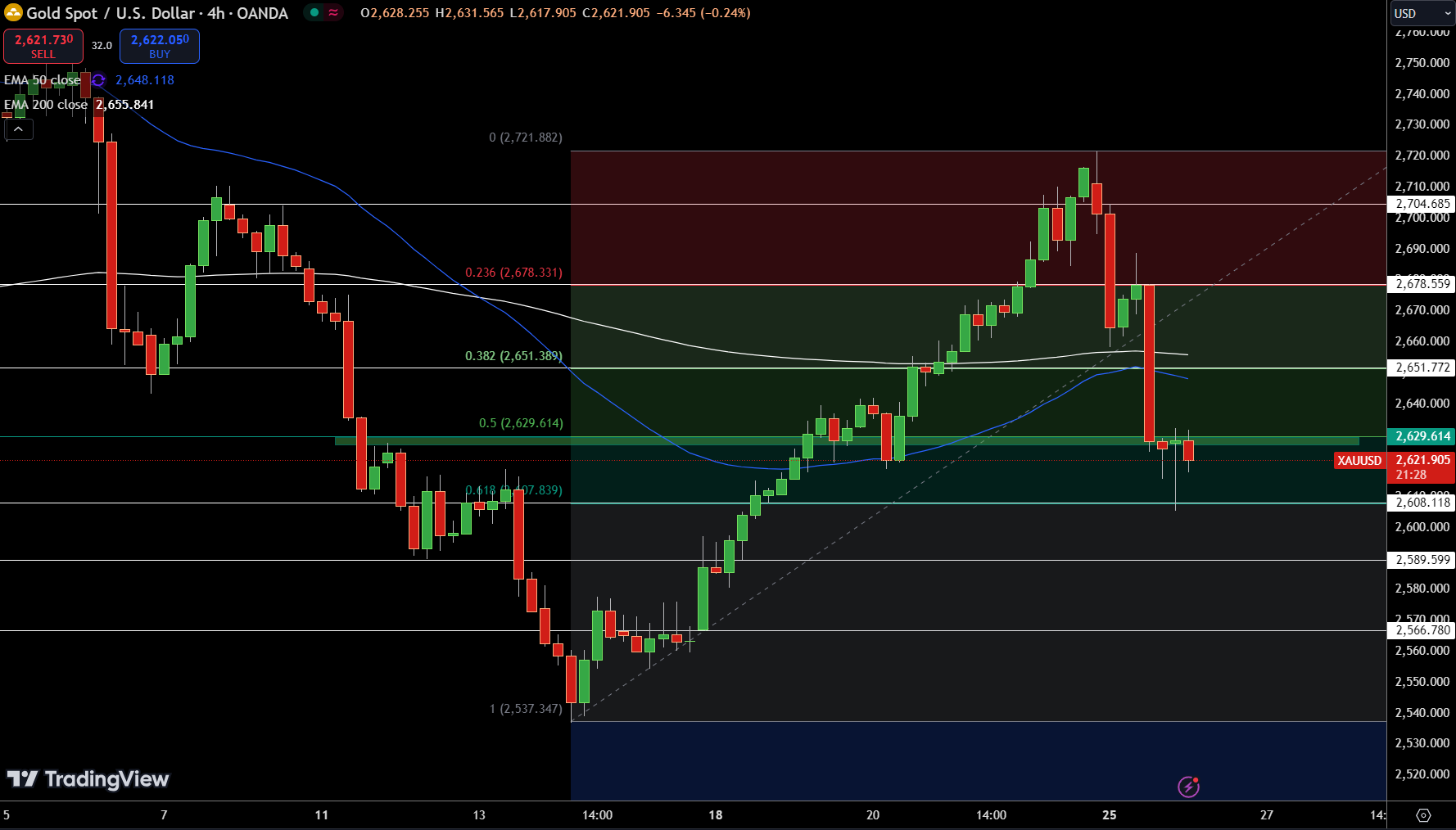This screenshot has width=1456, height=830.
Task: Click EMA 200 value 2,655.841
Action: pos(124,105)
